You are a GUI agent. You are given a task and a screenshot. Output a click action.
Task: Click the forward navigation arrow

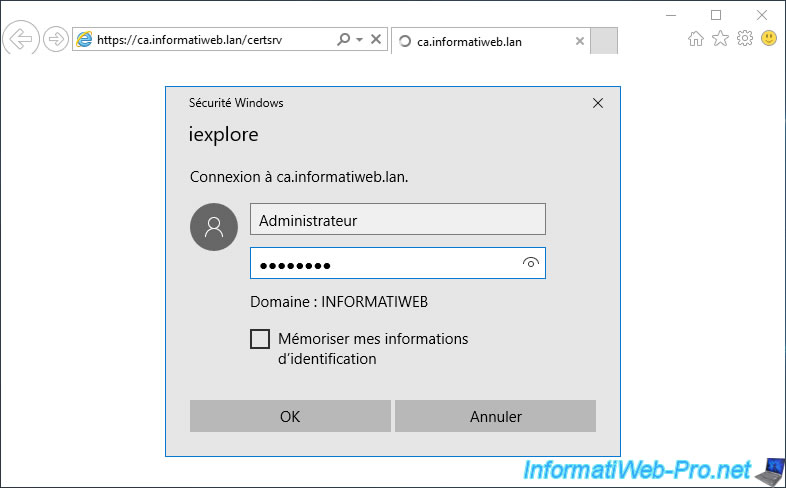[x=56, y=39]
